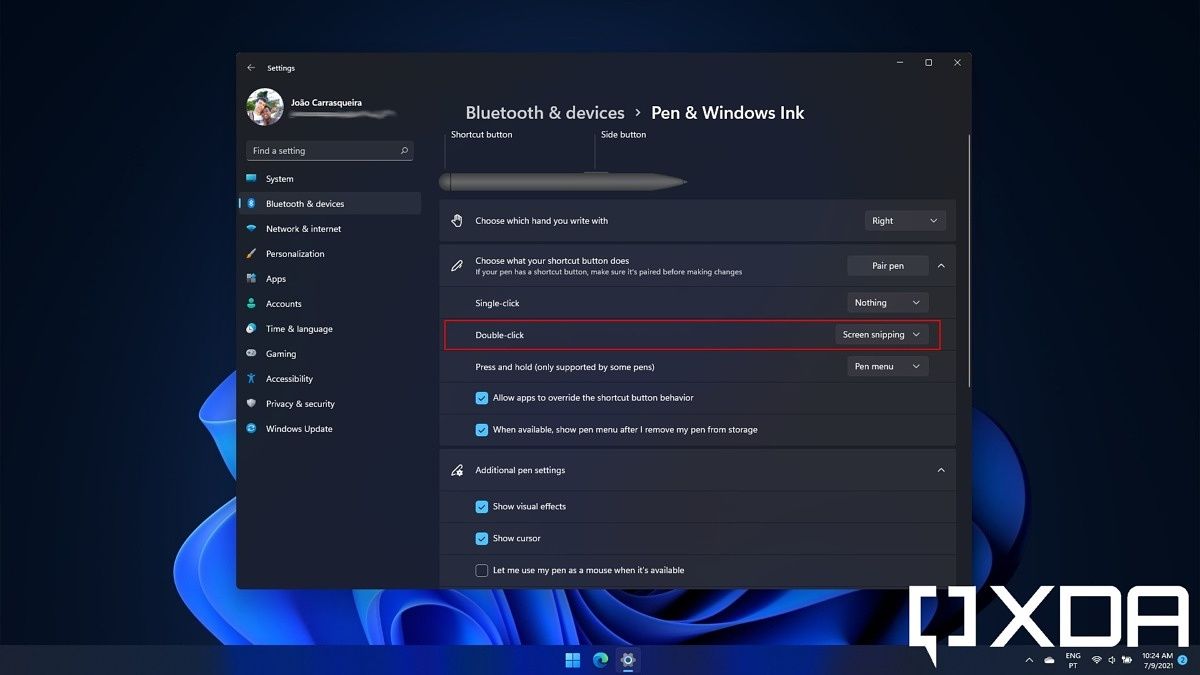
Task: Collapse the Additional pen settings section
Action: coord(940,470)
